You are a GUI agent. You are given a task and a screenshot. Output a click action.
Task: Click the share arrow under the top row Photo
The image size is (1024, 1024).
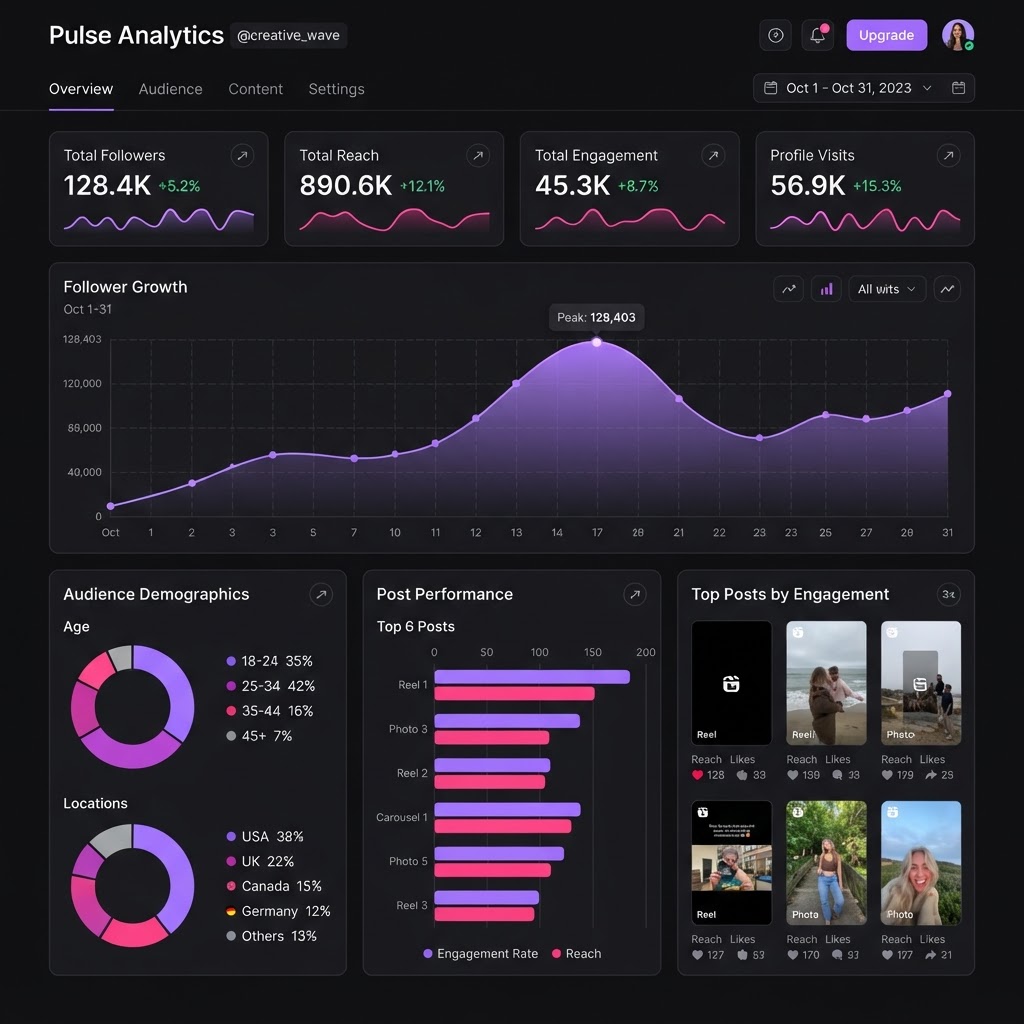(931, 775)
